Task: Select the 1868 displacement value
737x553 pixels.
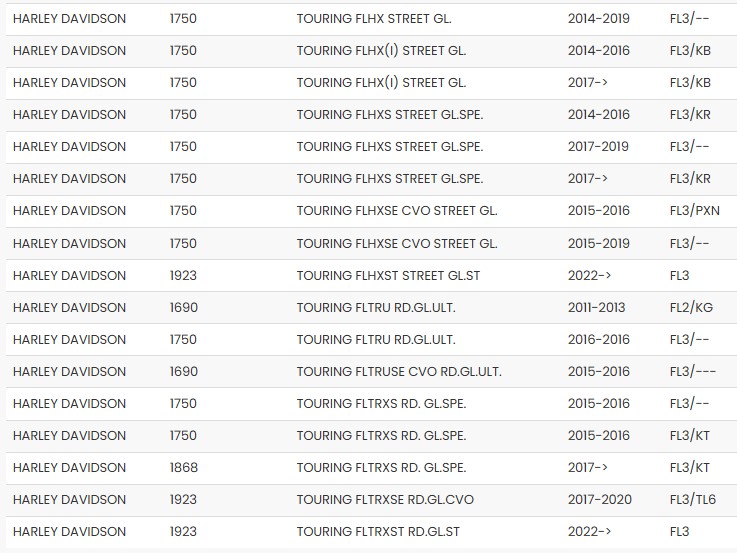Action: coord(184,468)
